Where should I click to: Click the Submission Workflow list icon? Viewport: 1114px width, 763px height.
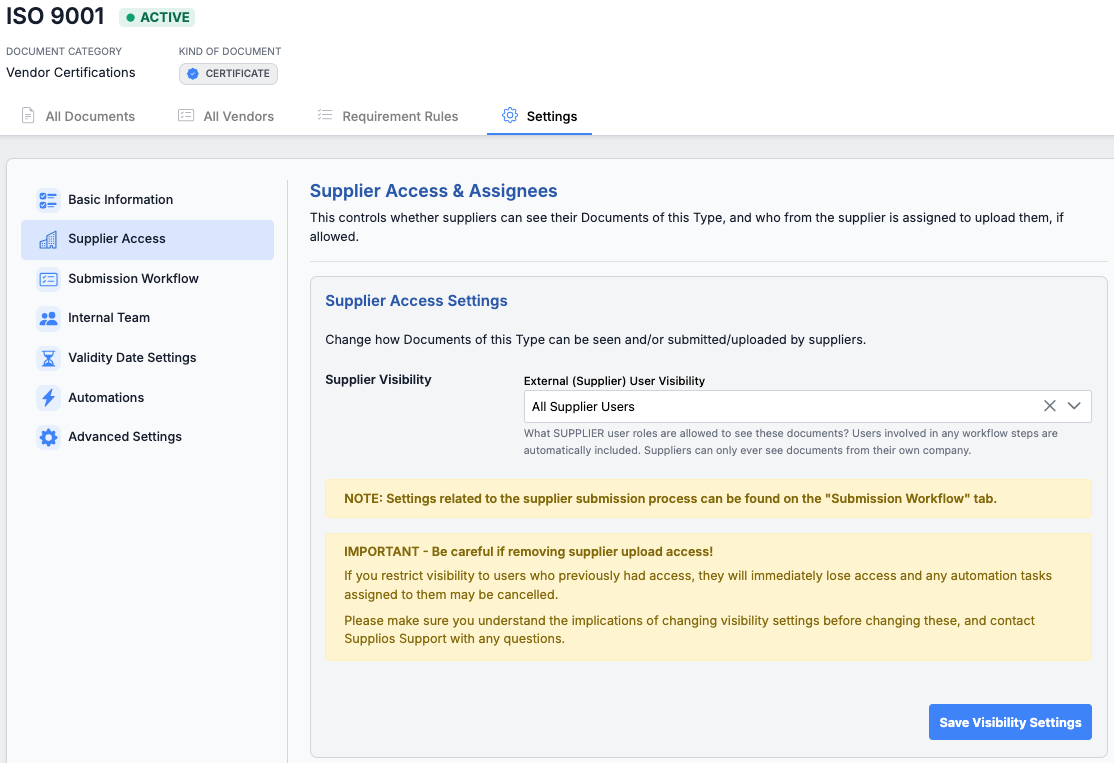point(48,279)
